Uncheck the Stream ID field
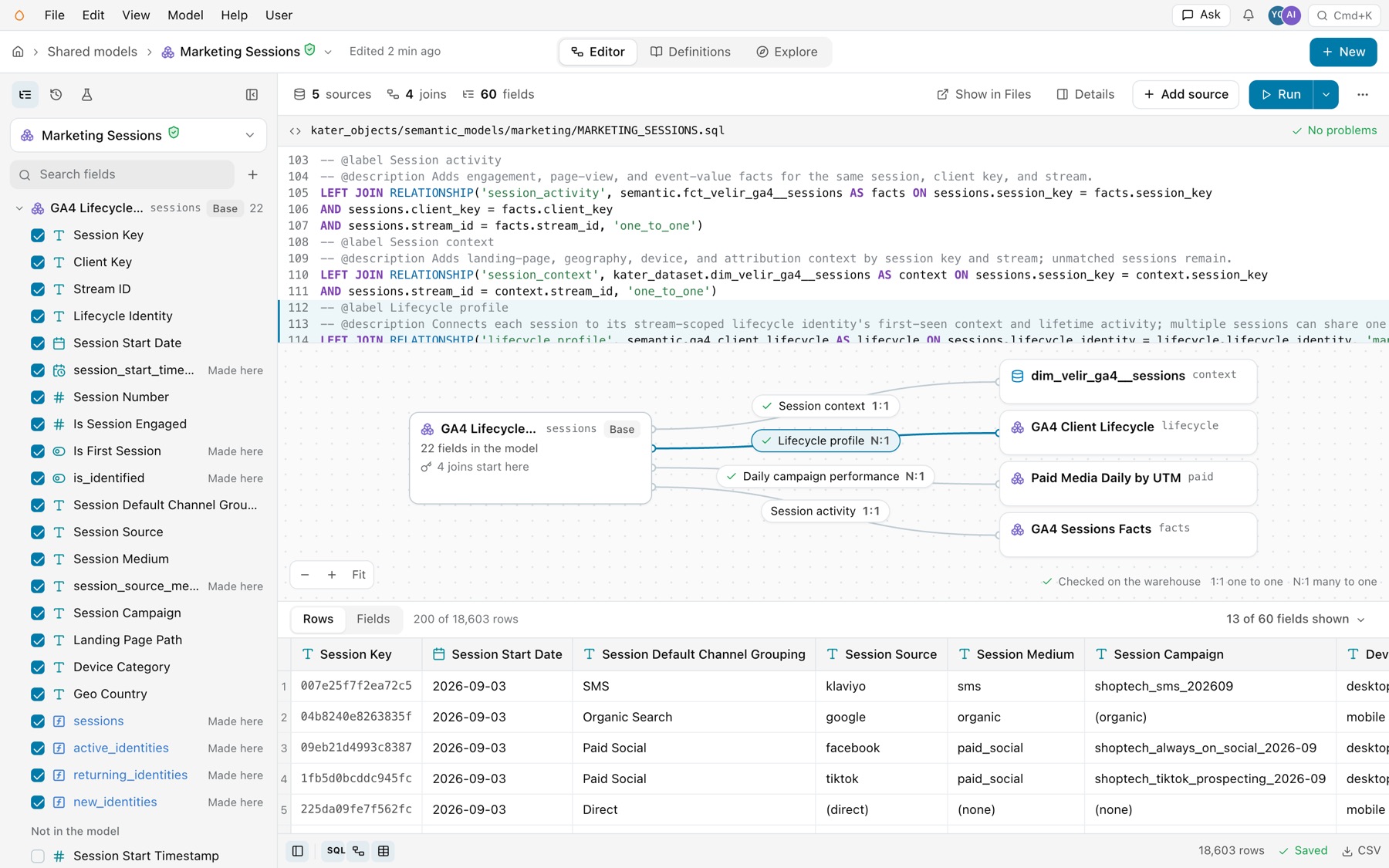The height and width of the screenshot is (868, 1389). coord(38,289)
